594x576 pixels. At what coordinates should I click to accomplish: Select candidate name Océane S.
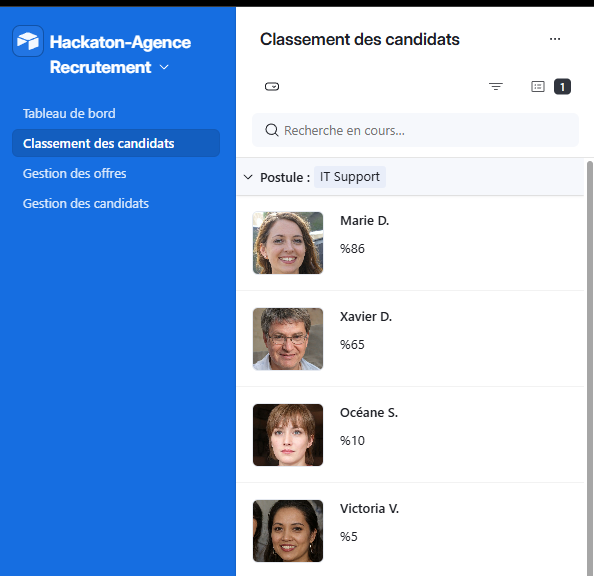click(x=369, y=412)
